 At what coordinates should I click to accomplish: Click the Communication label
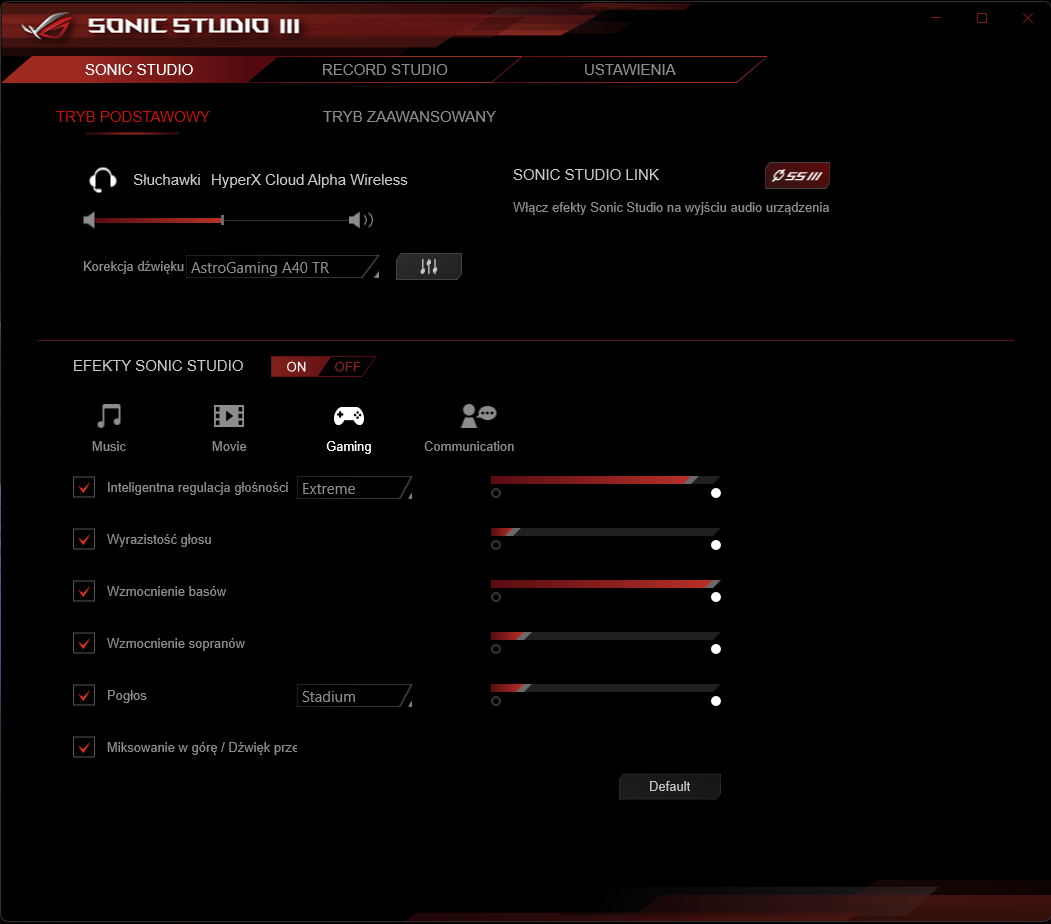point(469,446)
